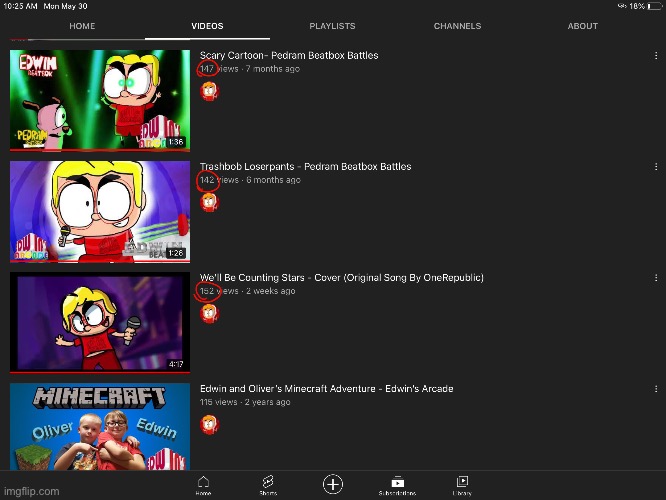The image size is (666, 500).
Task: Open Subscriptions in the bottom bar
Action: tap(398, 486)
